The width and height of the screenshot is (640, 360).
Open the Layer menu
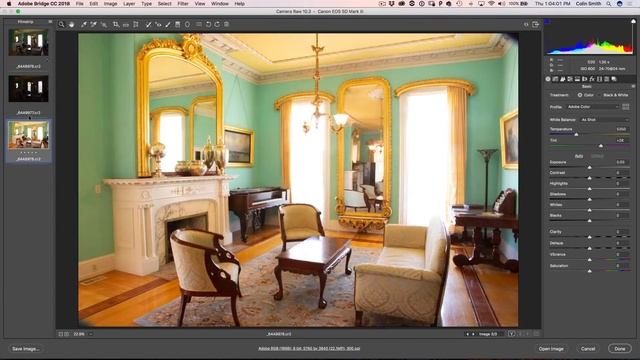129,4
